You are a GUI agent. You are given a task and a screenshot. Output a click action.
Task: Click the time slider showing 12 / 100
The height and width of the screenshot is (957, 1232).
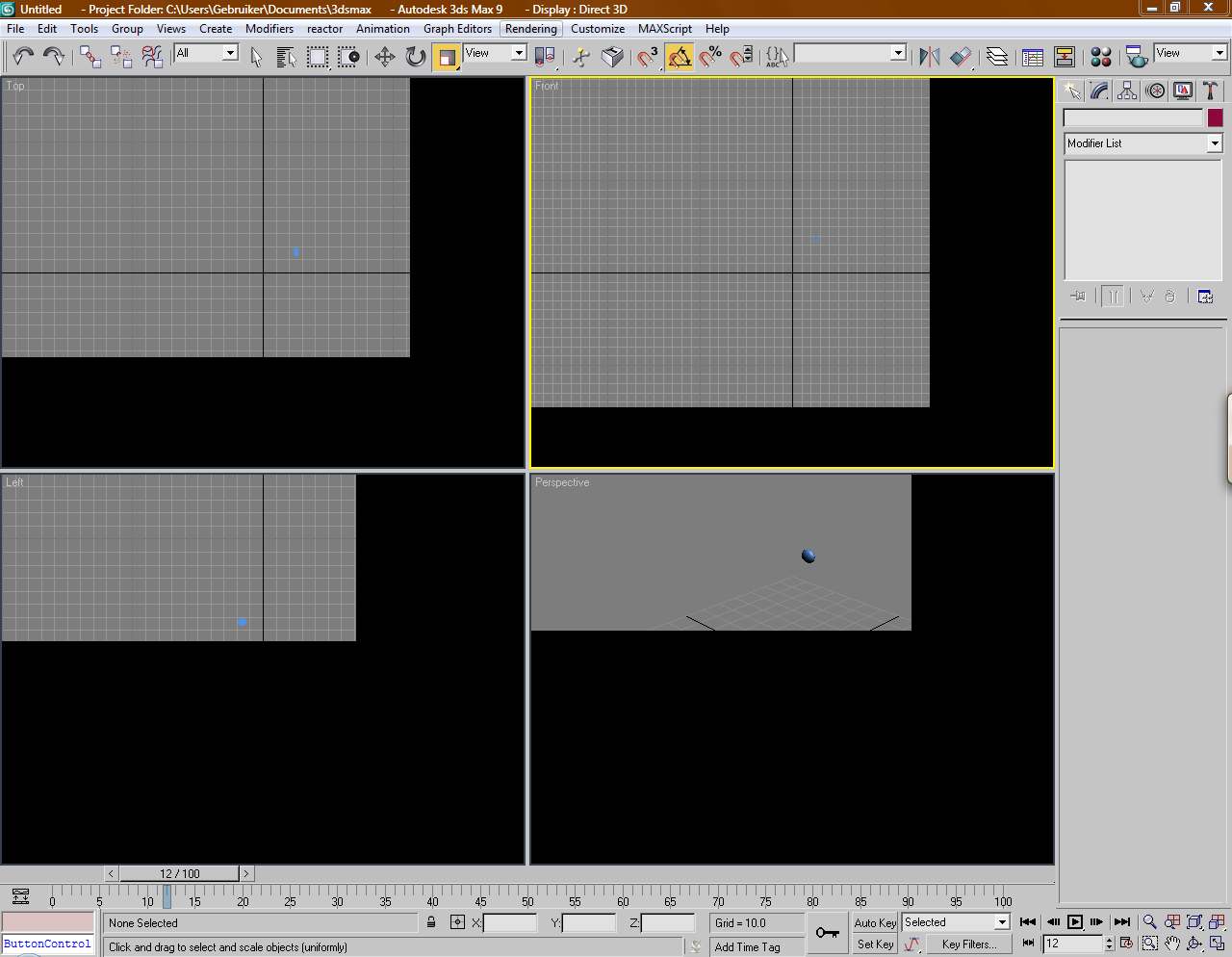tap(180, 874)
